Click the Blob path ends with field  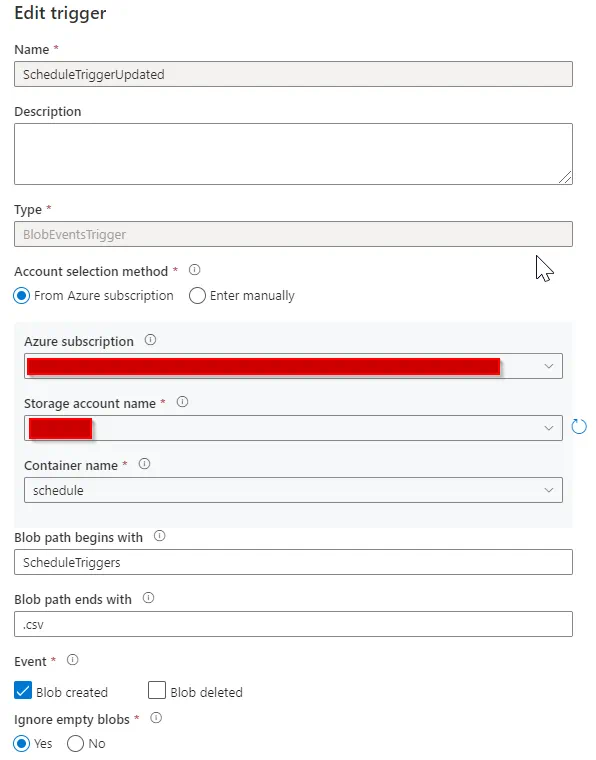pos(293,624)
